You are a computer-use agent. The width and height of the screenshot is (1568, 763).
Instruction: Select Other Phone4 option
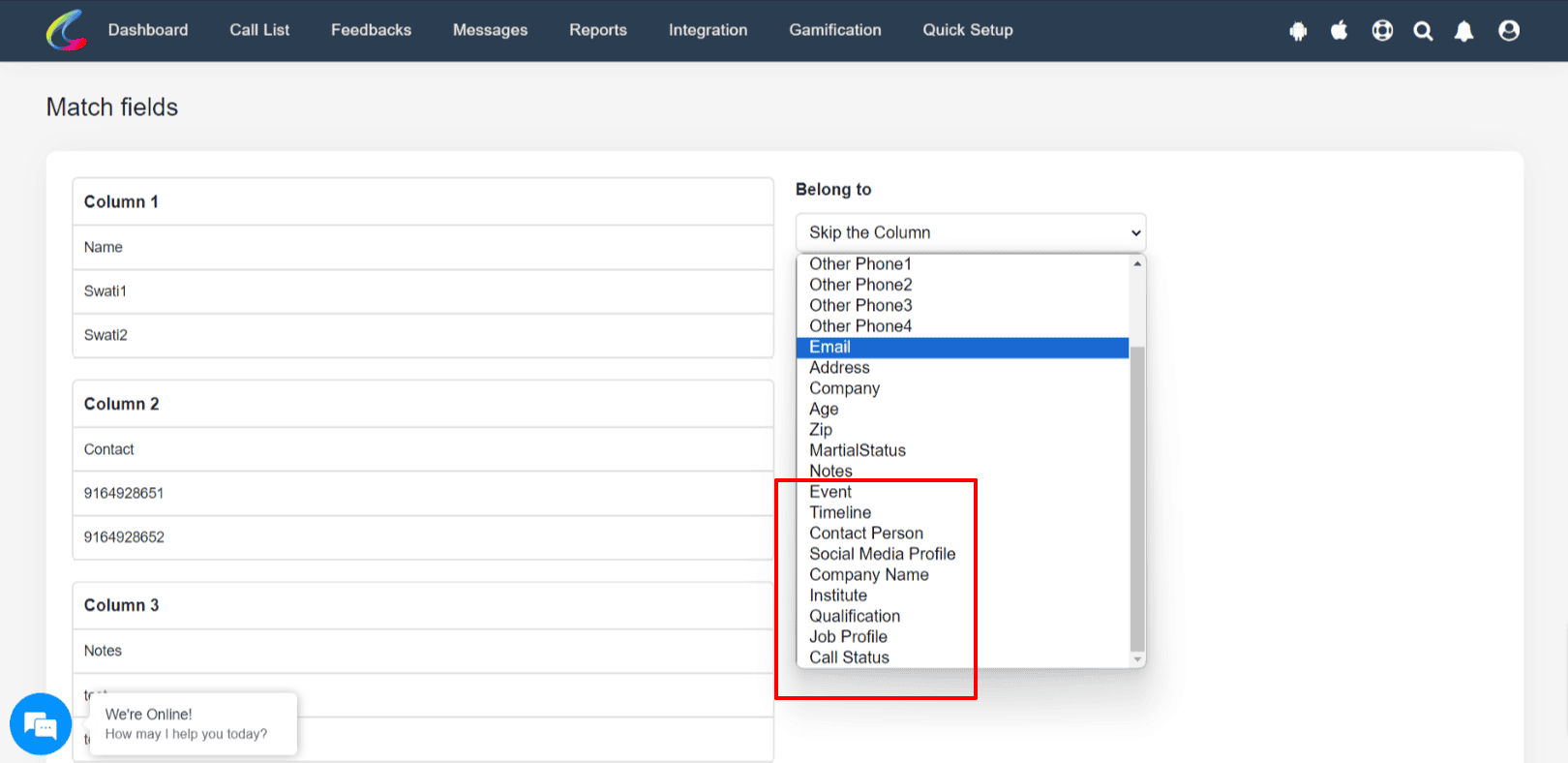963,326
